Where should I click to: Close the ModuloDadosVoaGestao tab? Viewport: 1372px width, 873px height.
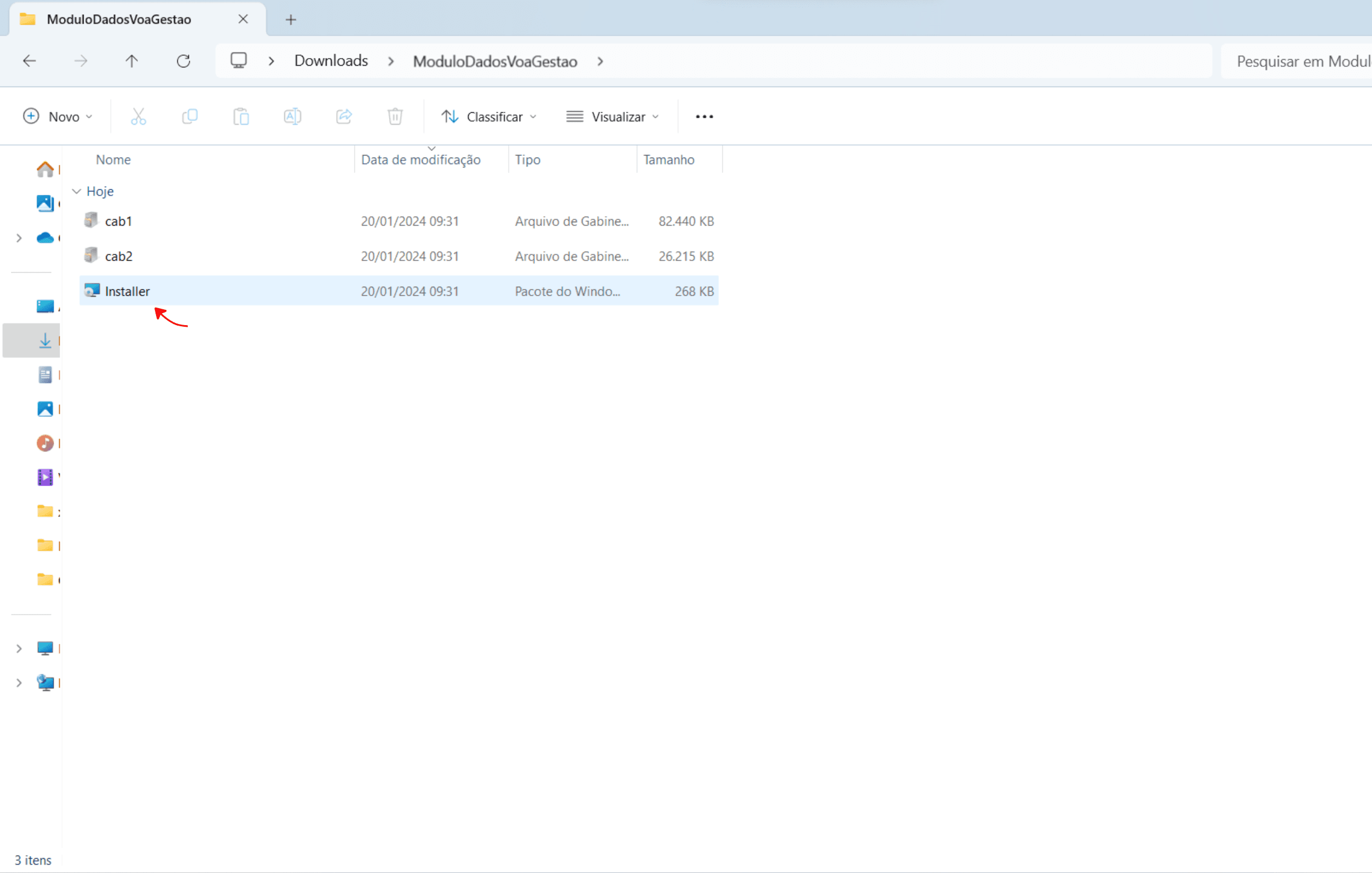tap(243, 19)
